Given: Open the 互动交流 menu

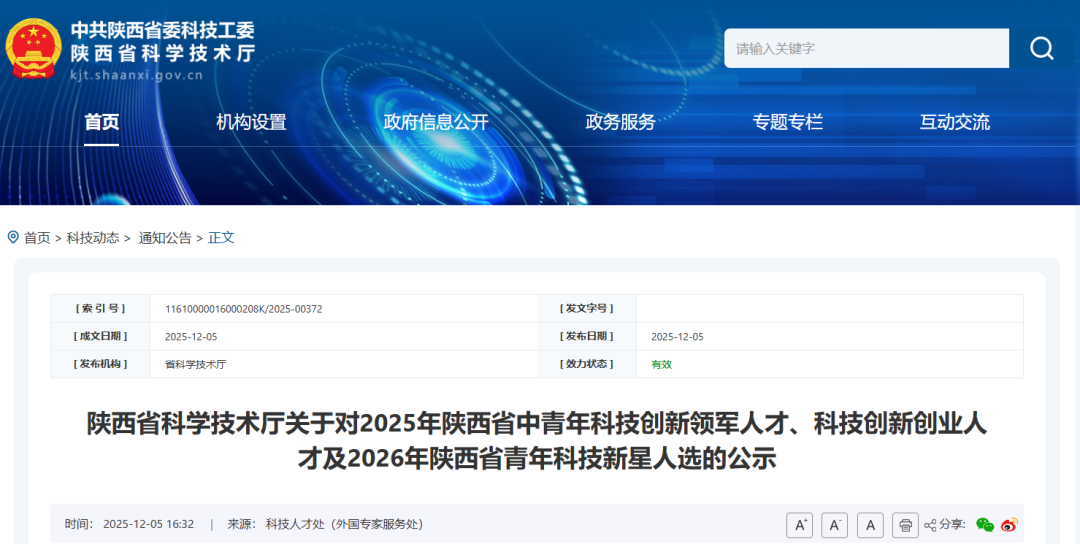Looking at the screenshot, I should click(x=955, y=123).
